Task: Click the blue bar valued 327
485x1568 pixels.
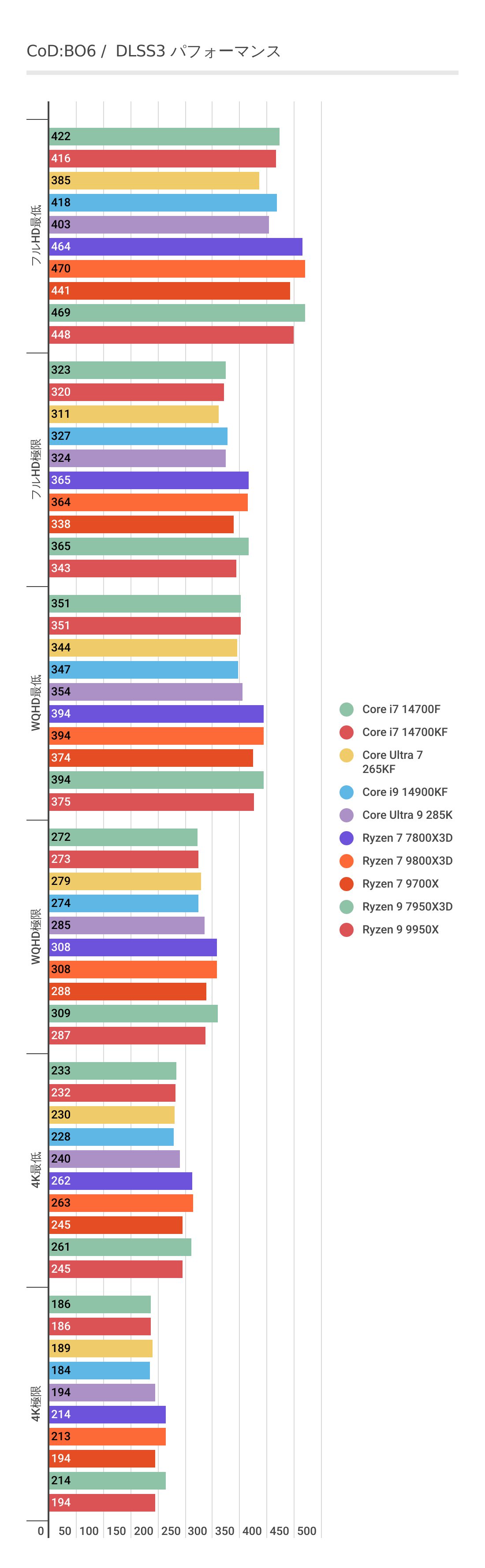Action: [x=138, y=436]
